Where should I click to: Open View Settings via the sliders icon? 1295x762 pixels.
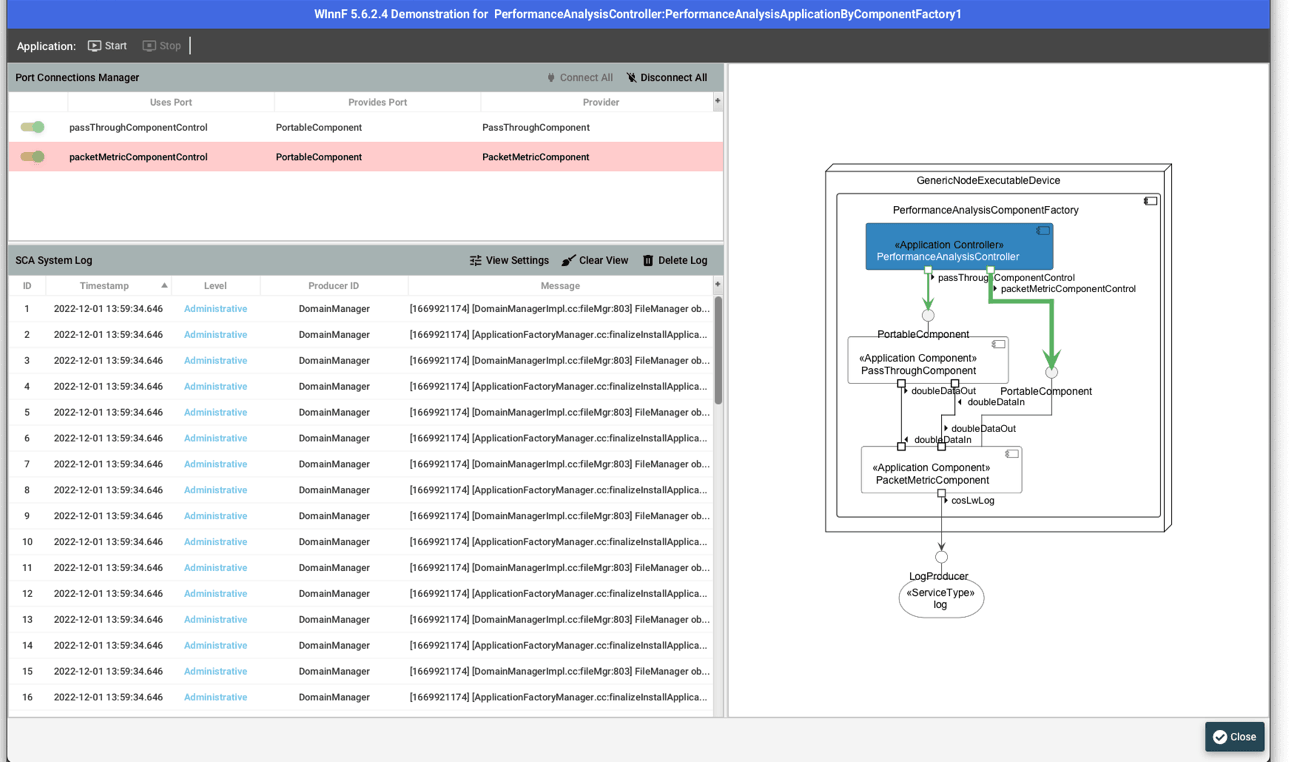click(475, 260)
